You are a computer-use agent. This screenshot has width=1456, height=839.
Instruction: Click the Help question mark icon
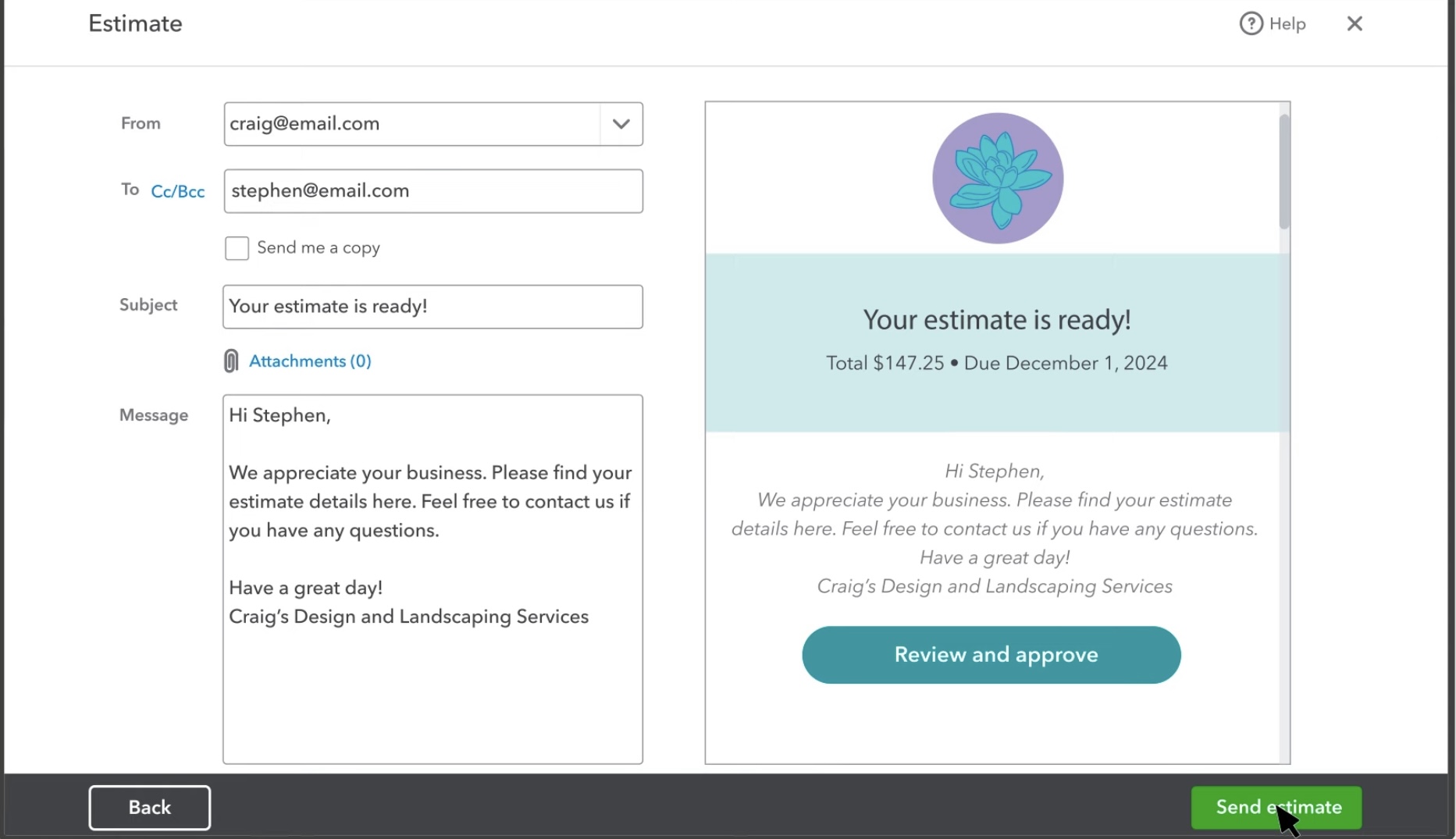[x=1251, y=23]
